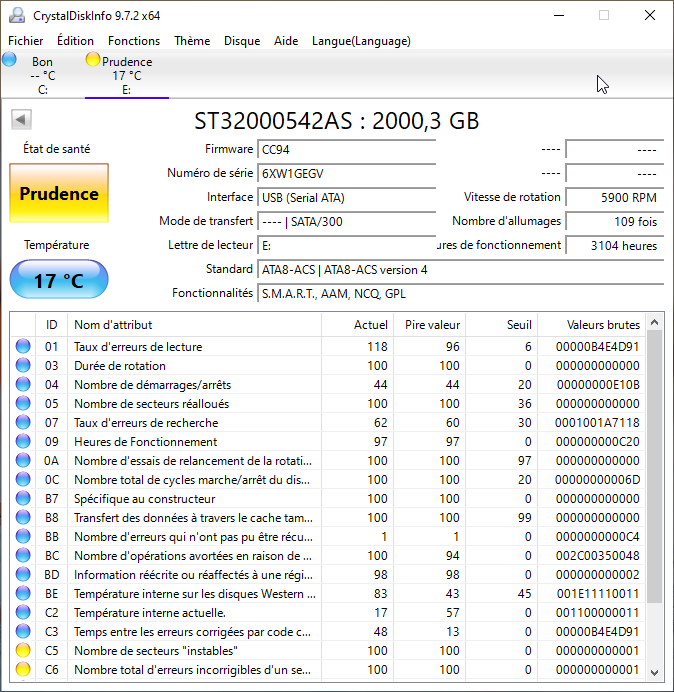Click the disk title ST32000542AS : 2000,3 GB

point(337,120)
